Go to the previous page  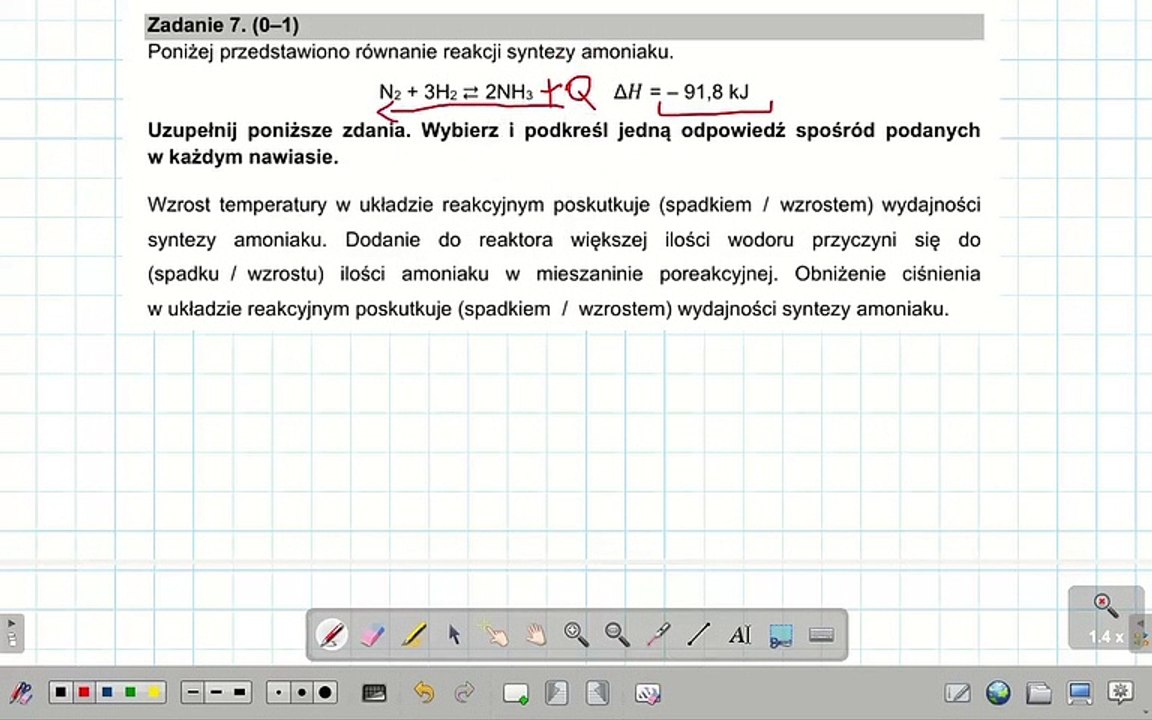[557, 693]
